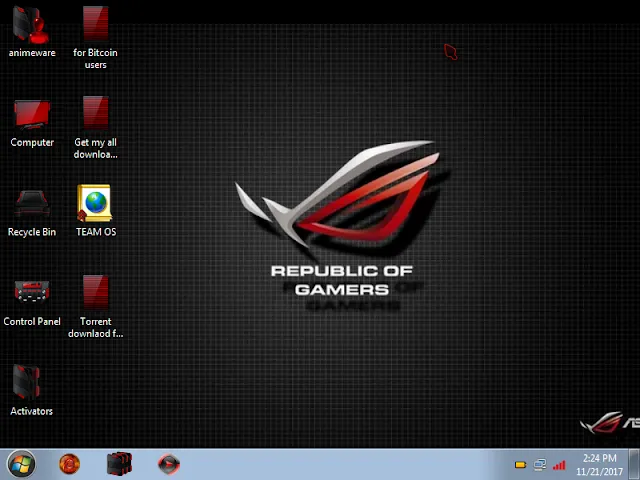Click the 'Control Panel' label text
This screenshot has width=640, height=480.
coord(32,322)
